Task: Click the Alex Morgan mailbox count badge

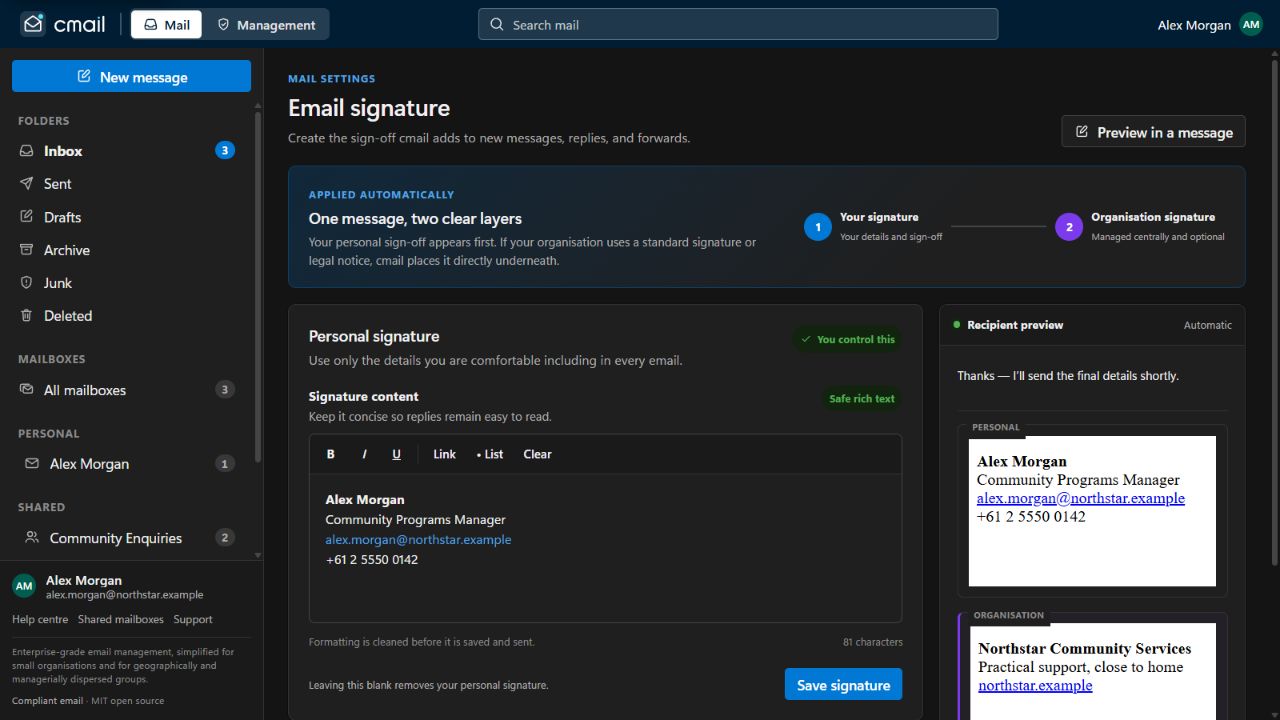Action: [x=225, y=464]
